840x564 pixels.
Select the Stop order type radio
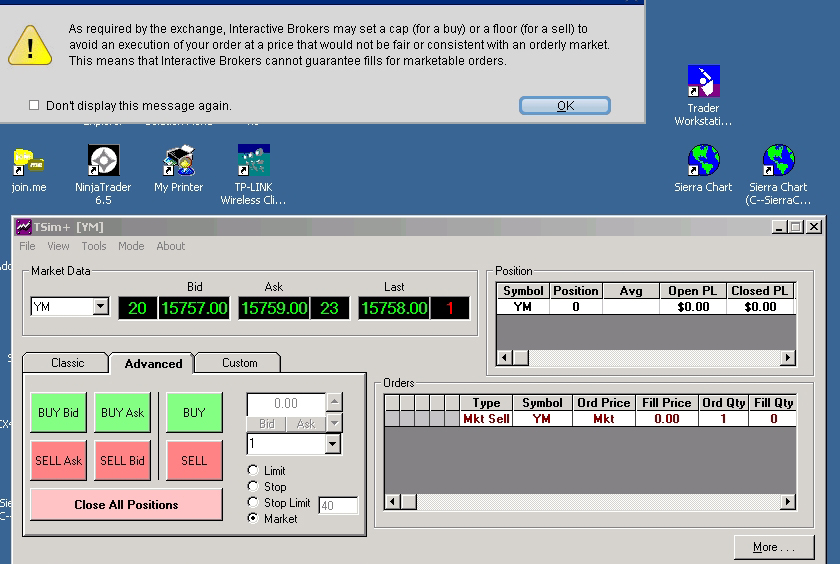[253, 486]
